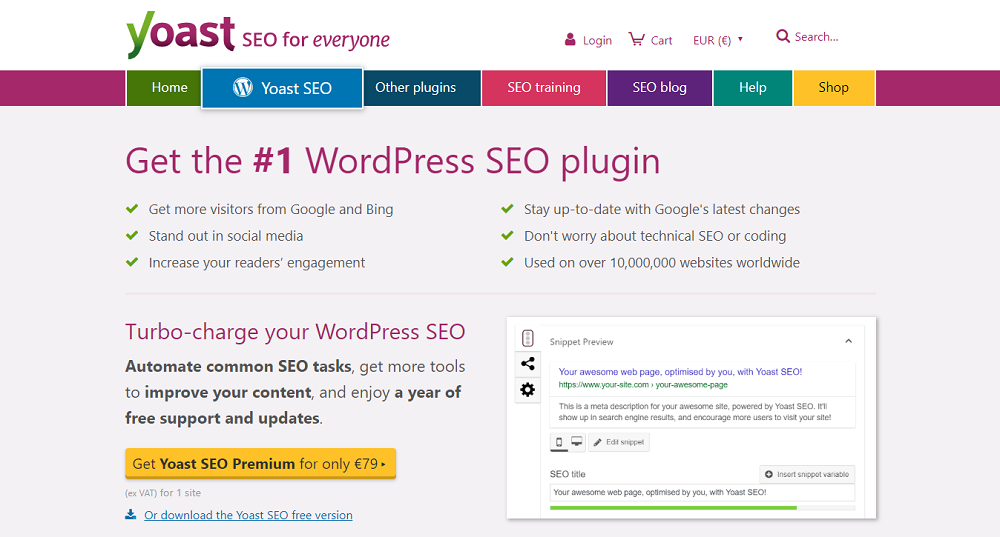Switch to desktop snippet preview
The image size is (1000, 537).
click(577, 442)
